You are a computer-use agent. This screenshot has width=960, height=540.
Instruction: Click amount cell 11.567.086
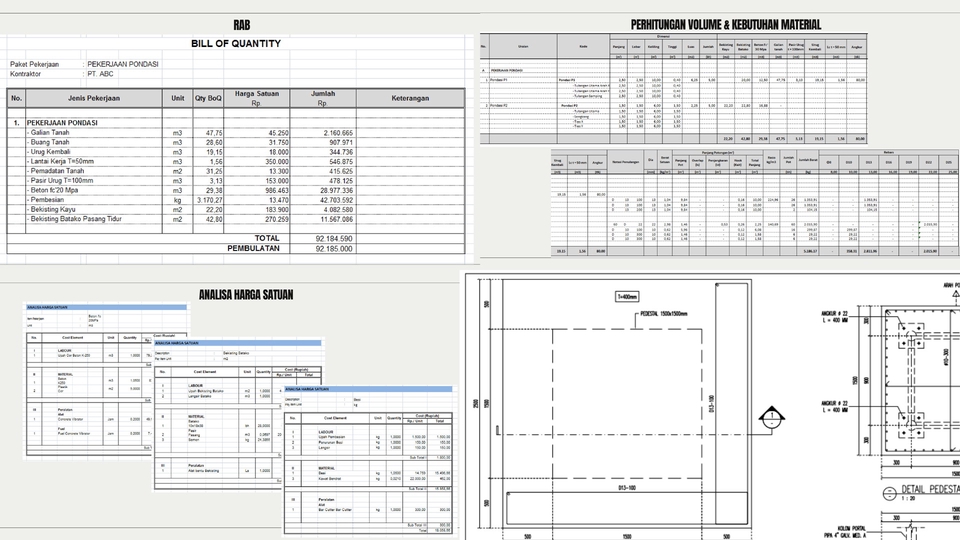pos(337,219)
